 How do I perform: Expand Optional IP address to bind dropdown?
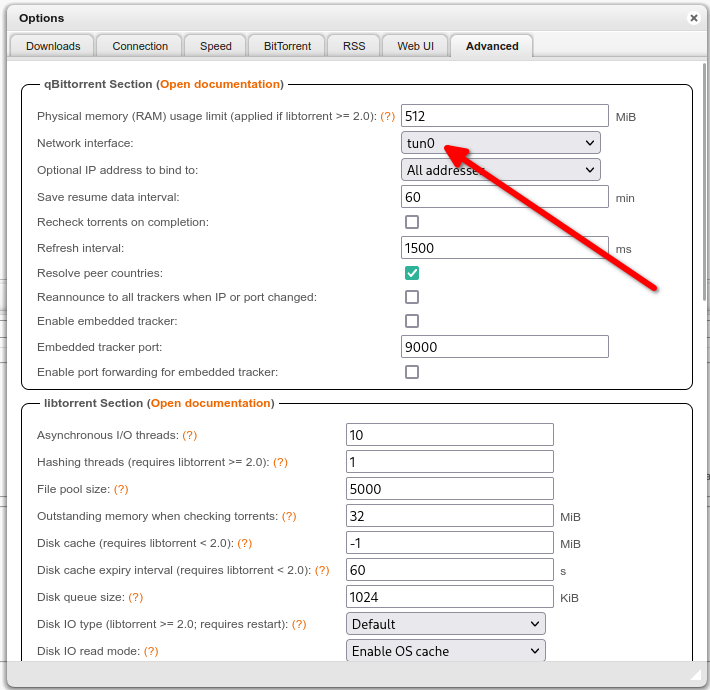pos(500,170)
